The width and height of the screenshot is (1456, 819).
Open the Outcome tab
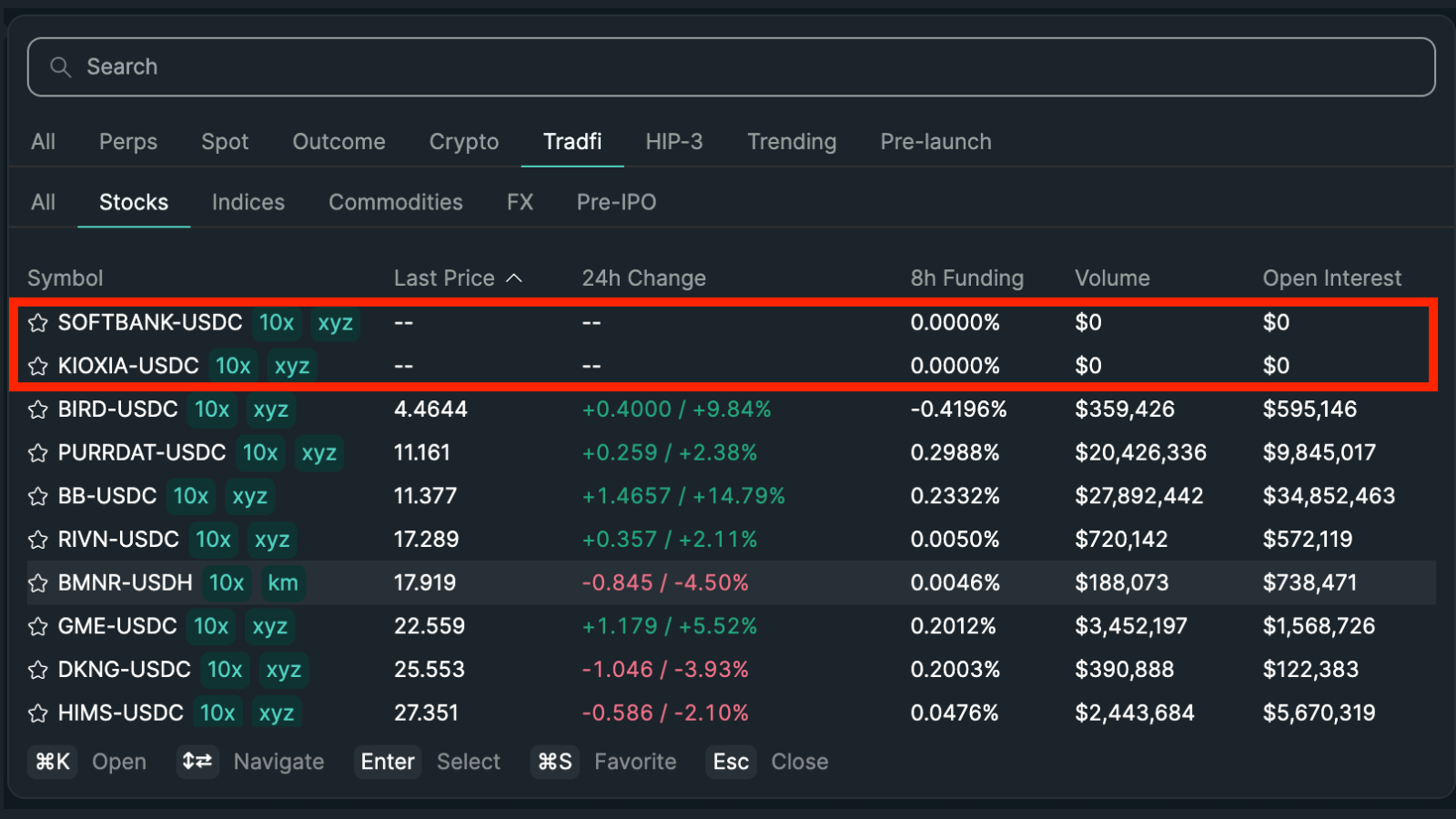(x=339, y=142)
